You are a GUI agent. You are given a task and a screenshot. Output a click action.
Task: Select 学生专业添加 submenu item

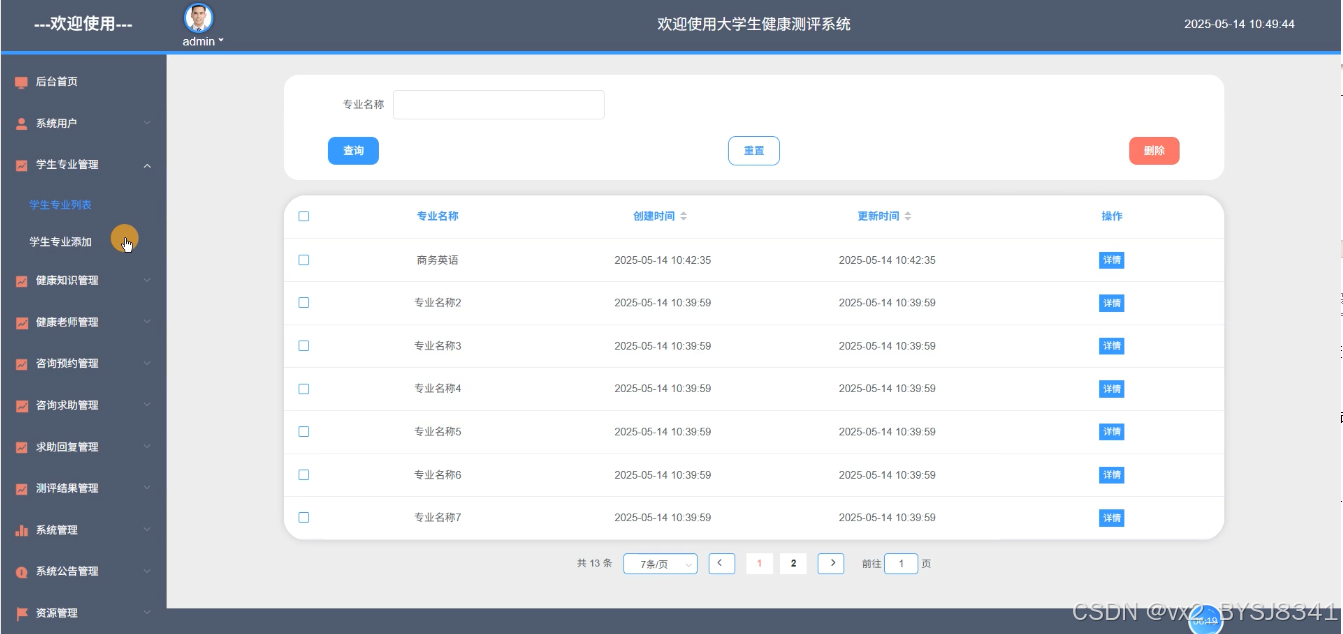tap(60, 242)
